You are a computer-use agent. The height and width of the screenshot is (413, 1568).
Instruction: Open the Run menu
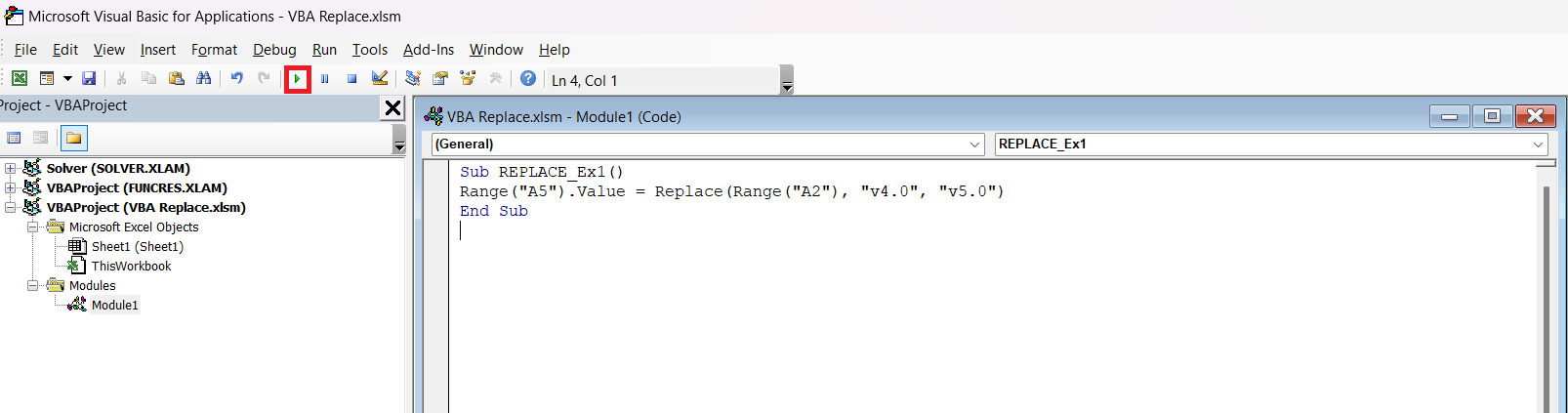[324, 50]
